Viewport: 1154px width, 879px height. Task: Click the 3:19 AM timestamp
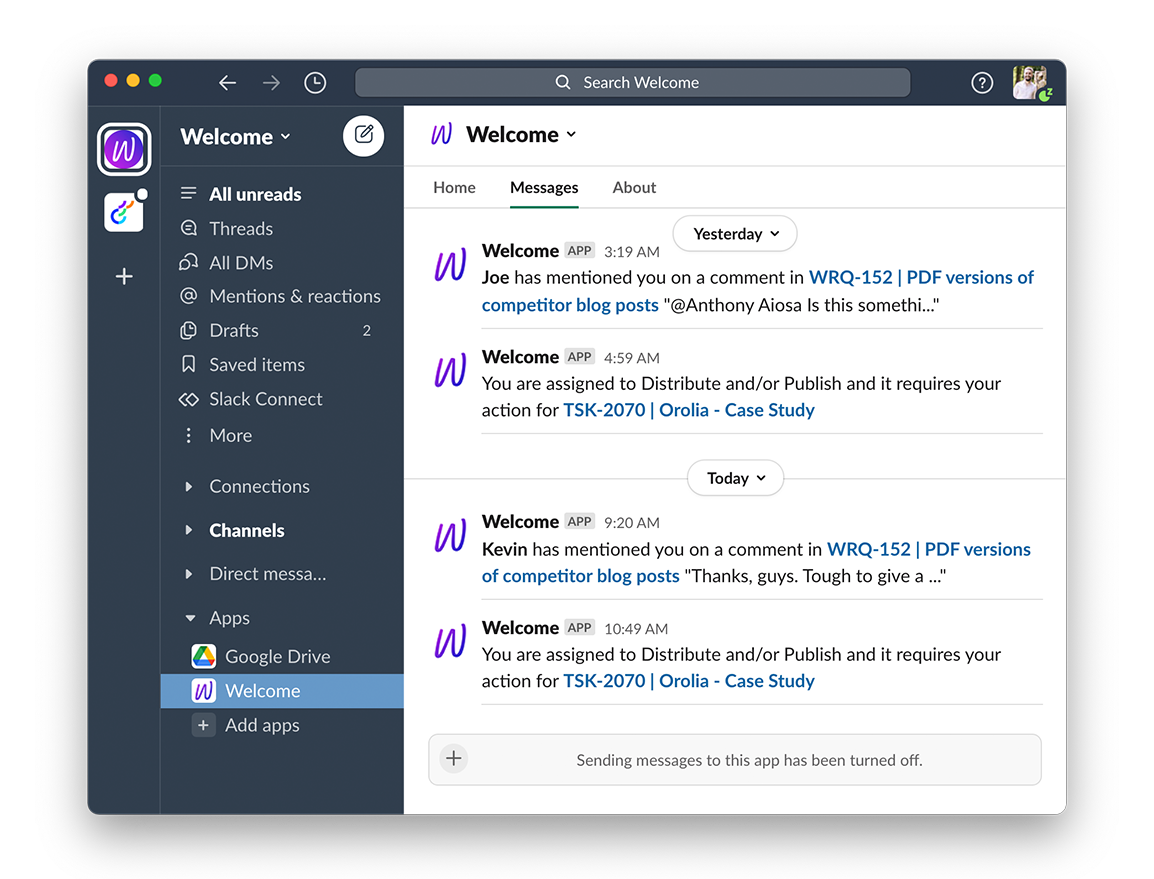tap(631, 252)
